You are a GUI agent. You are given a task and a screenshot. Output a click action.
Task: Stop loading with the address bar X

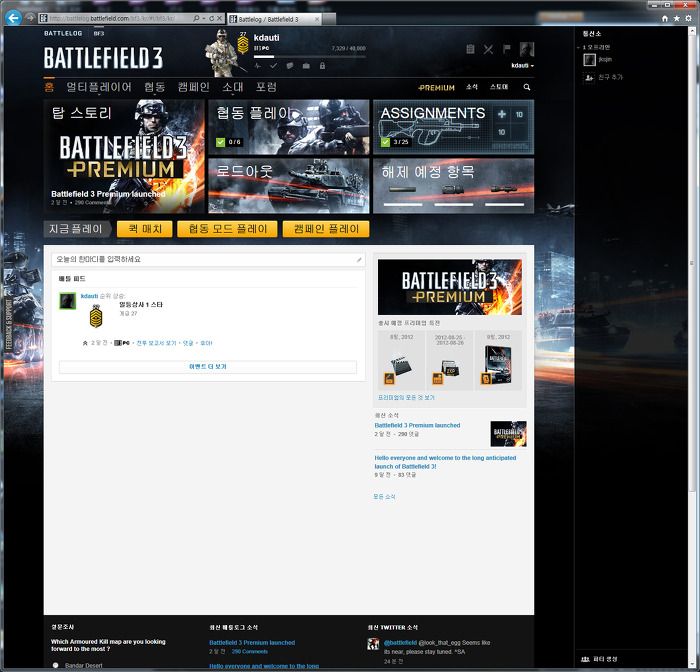[219, 18]
